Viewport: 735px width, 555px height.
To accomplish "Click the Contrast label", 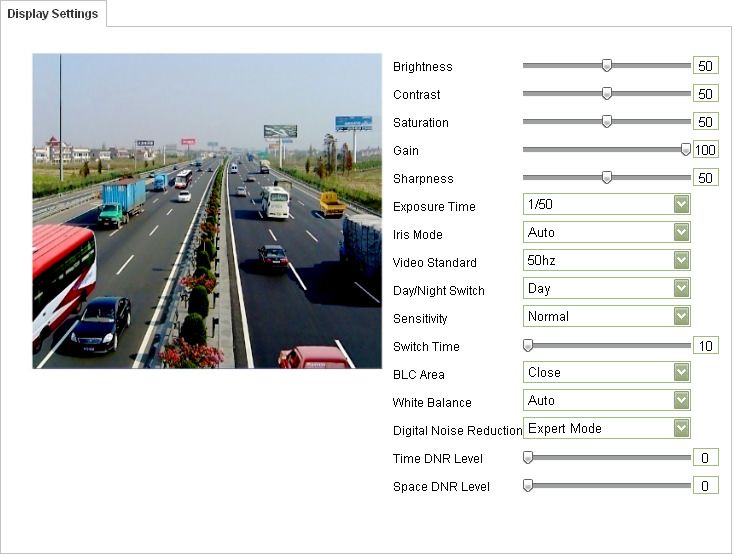I will coord(417,95).
